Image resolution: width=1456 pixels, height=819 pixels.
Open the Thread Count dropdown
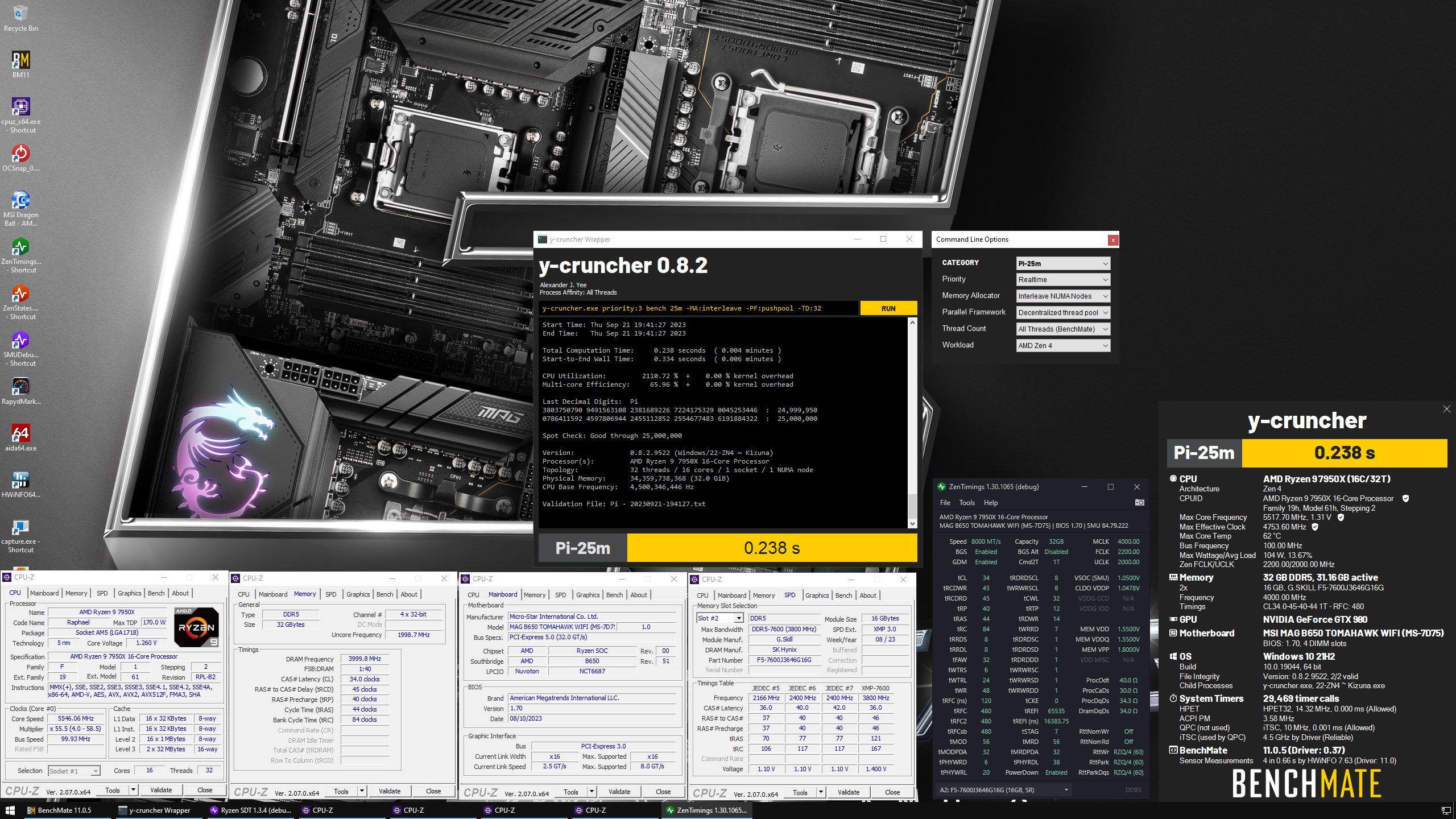point(1063,329)
